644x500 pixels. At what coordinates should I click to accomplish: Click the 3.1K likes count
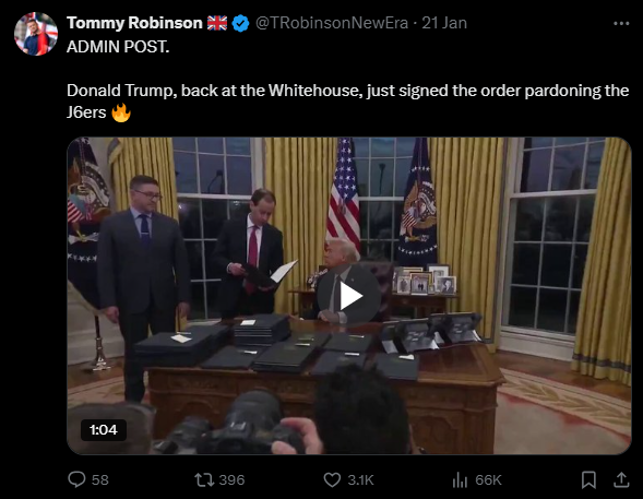[x=361, y=480]
